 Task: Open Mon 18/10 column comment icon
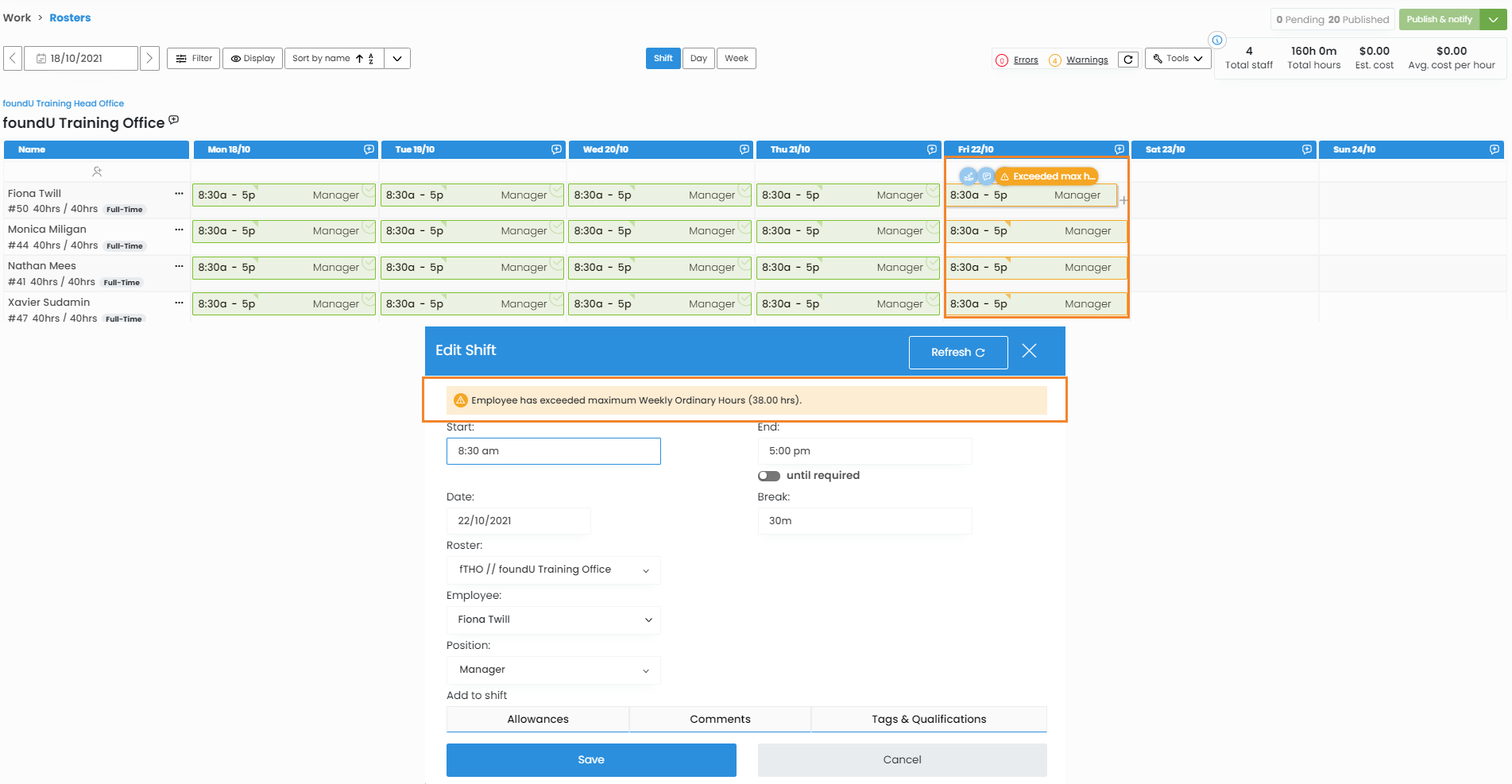(x=369, y=149)
